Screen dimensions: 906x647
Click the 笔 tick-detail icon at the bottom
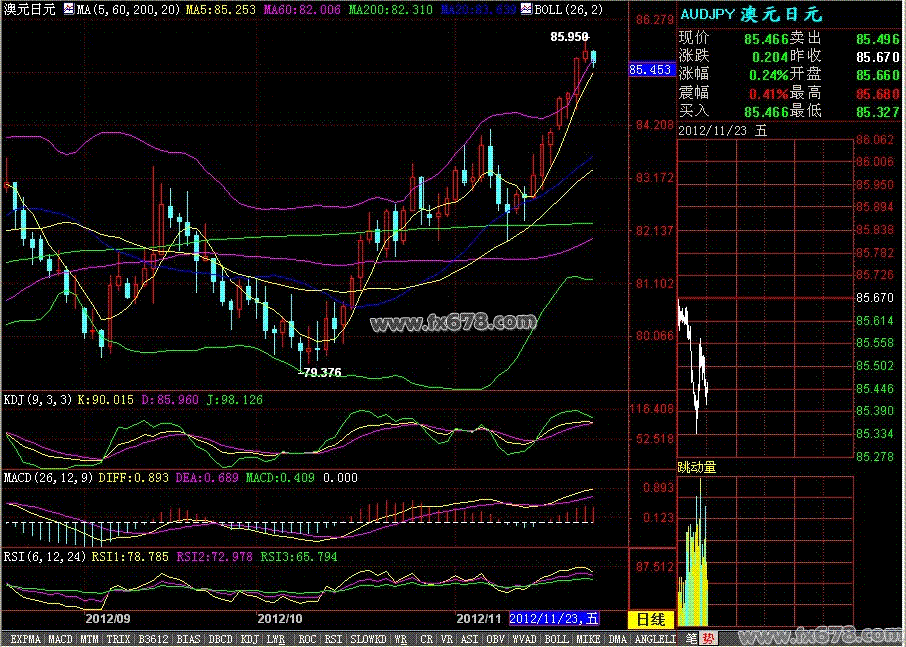point(689,638)
